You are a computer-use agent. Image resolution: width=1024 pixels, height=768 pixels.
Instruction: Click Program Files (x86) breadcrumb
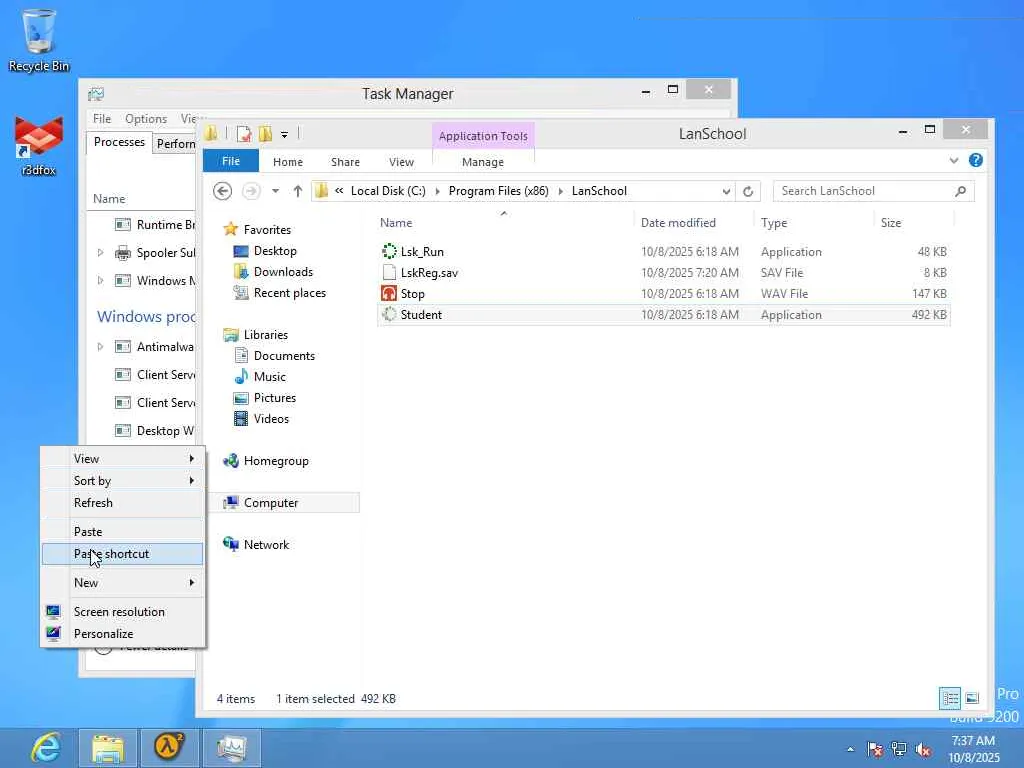[x=498, y=191]
